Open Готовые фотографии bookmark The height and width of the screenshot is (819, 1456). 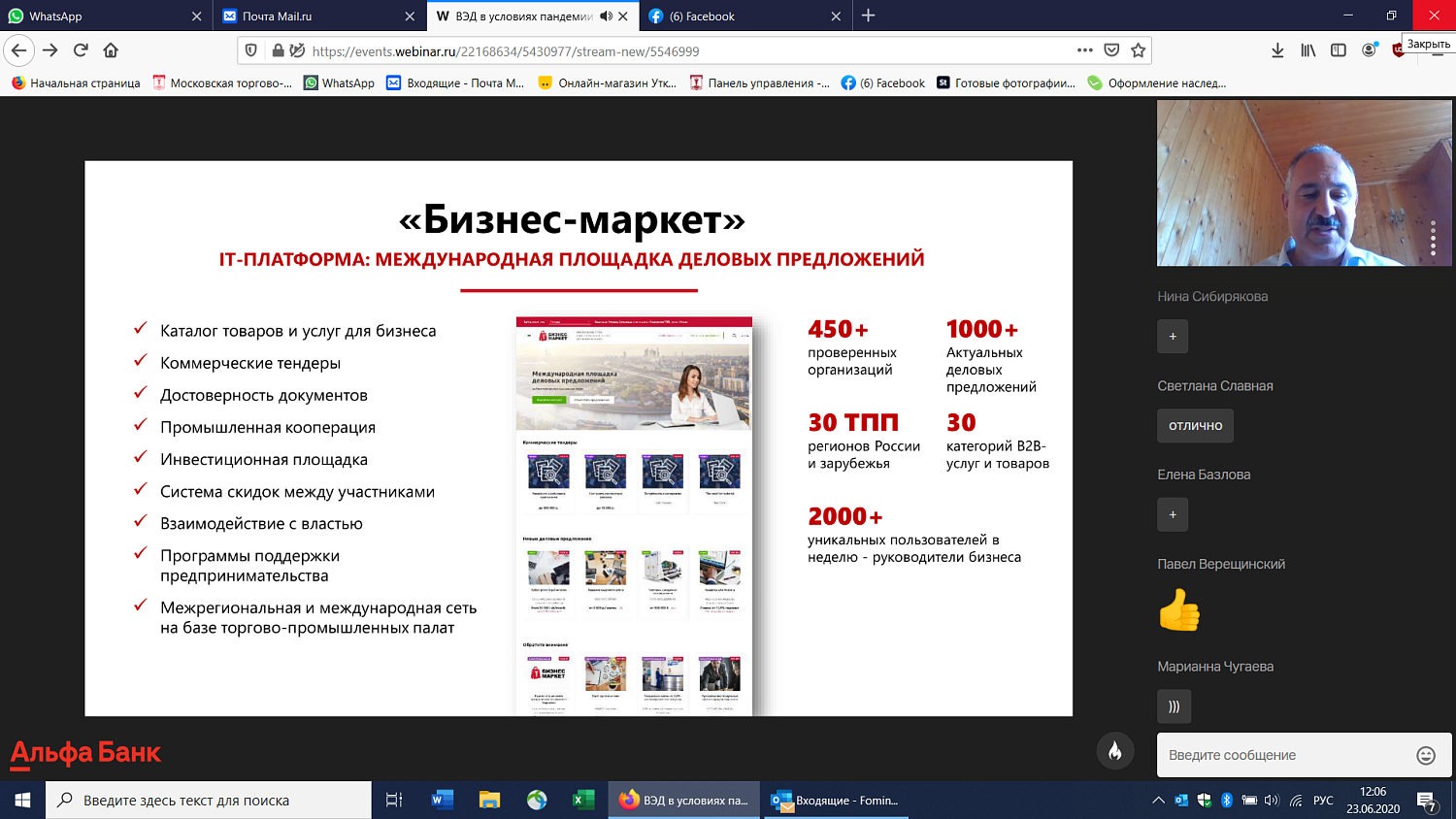click(1006, 83)
